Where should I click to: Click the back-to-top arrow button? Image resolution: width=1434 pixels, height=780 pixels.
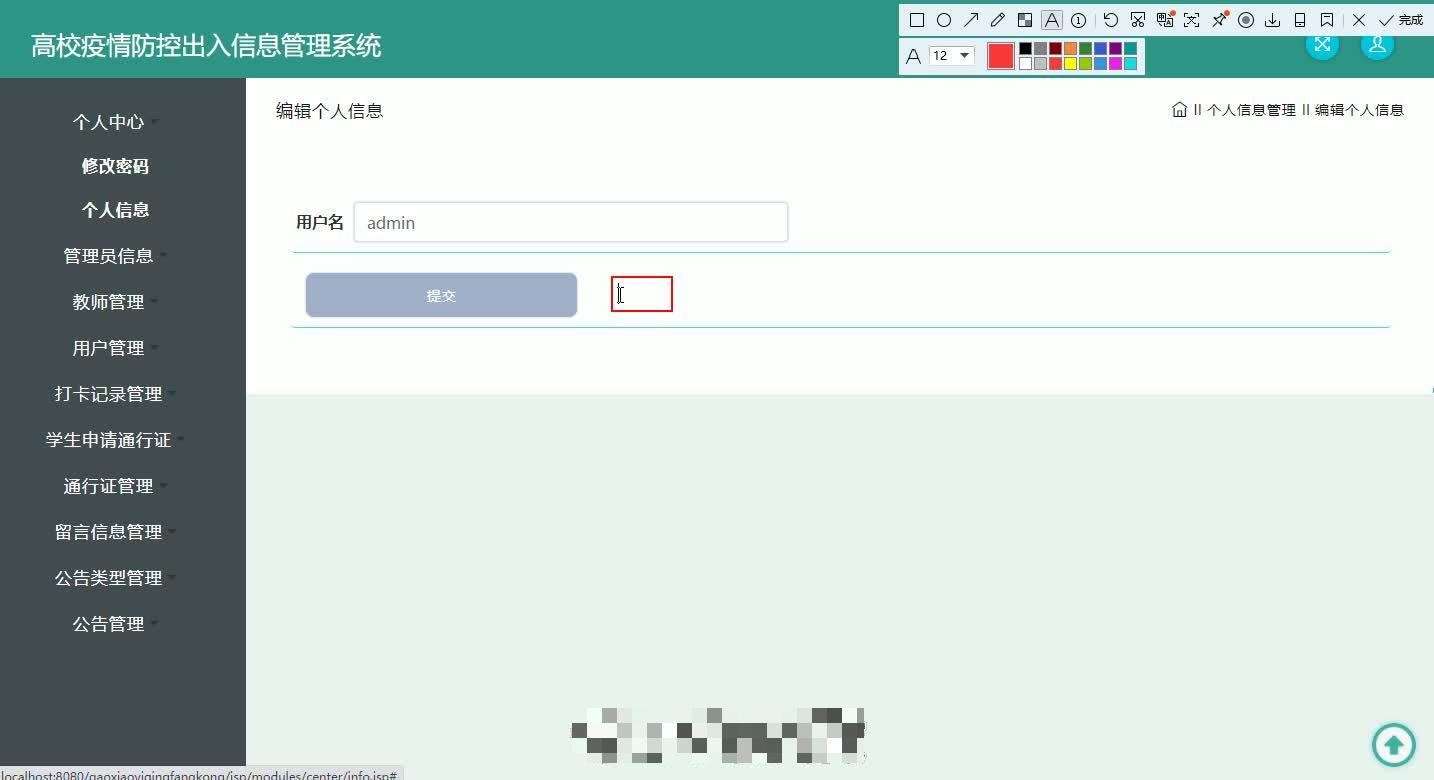click(x=1394, y=744)
